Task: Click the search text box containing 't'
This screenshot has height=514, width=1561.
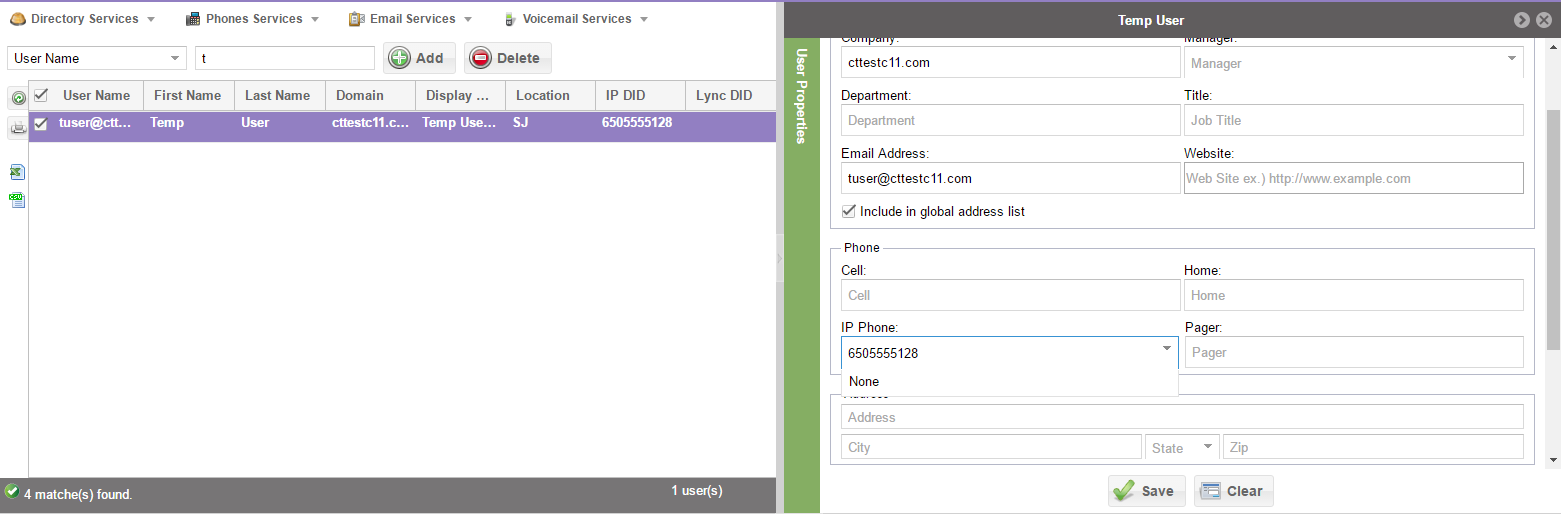Action: (285, 58)
